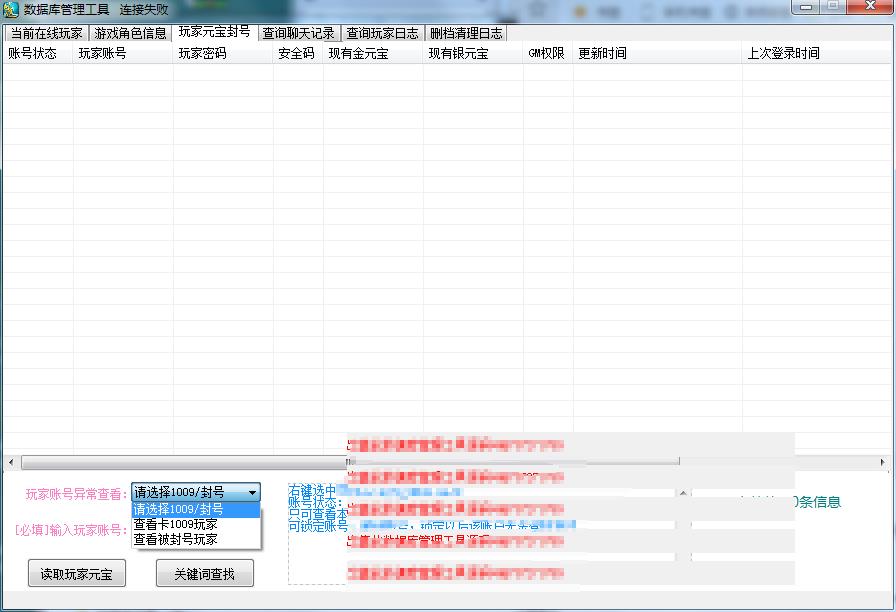This screenshot has width=896, height=612.
Task: Choose 查看被封号玩家 from the dropdown list
Action: (x=175, y=539)
